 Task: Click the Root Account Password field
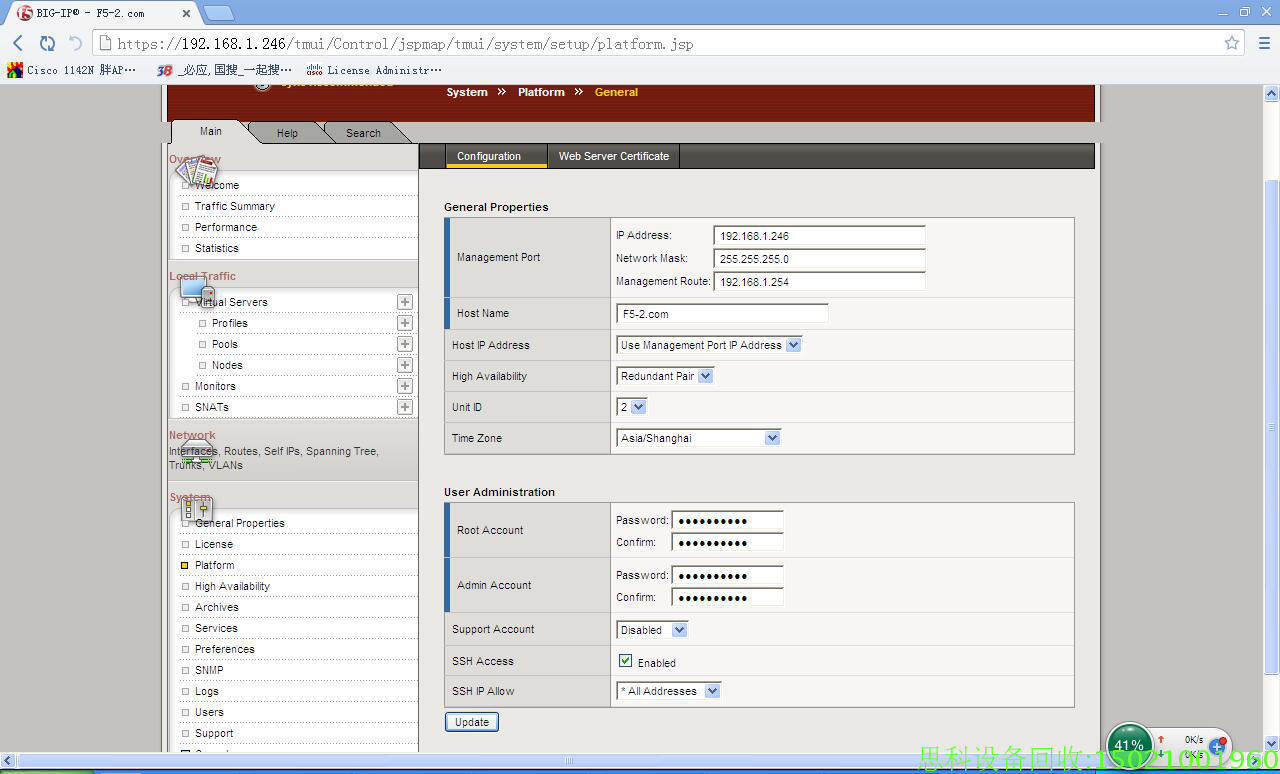[x=727, y=521]
